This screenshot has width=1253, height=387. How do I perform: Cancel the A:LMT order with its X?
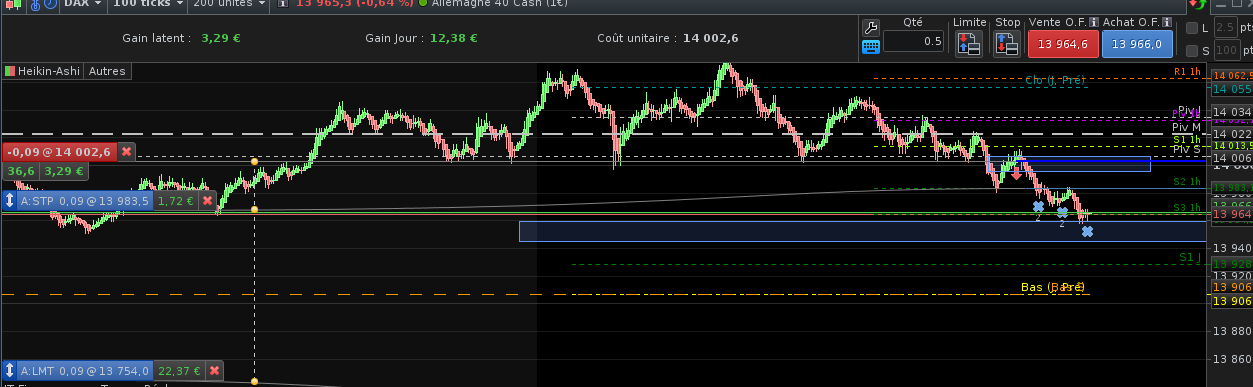(x=214, y=370)
